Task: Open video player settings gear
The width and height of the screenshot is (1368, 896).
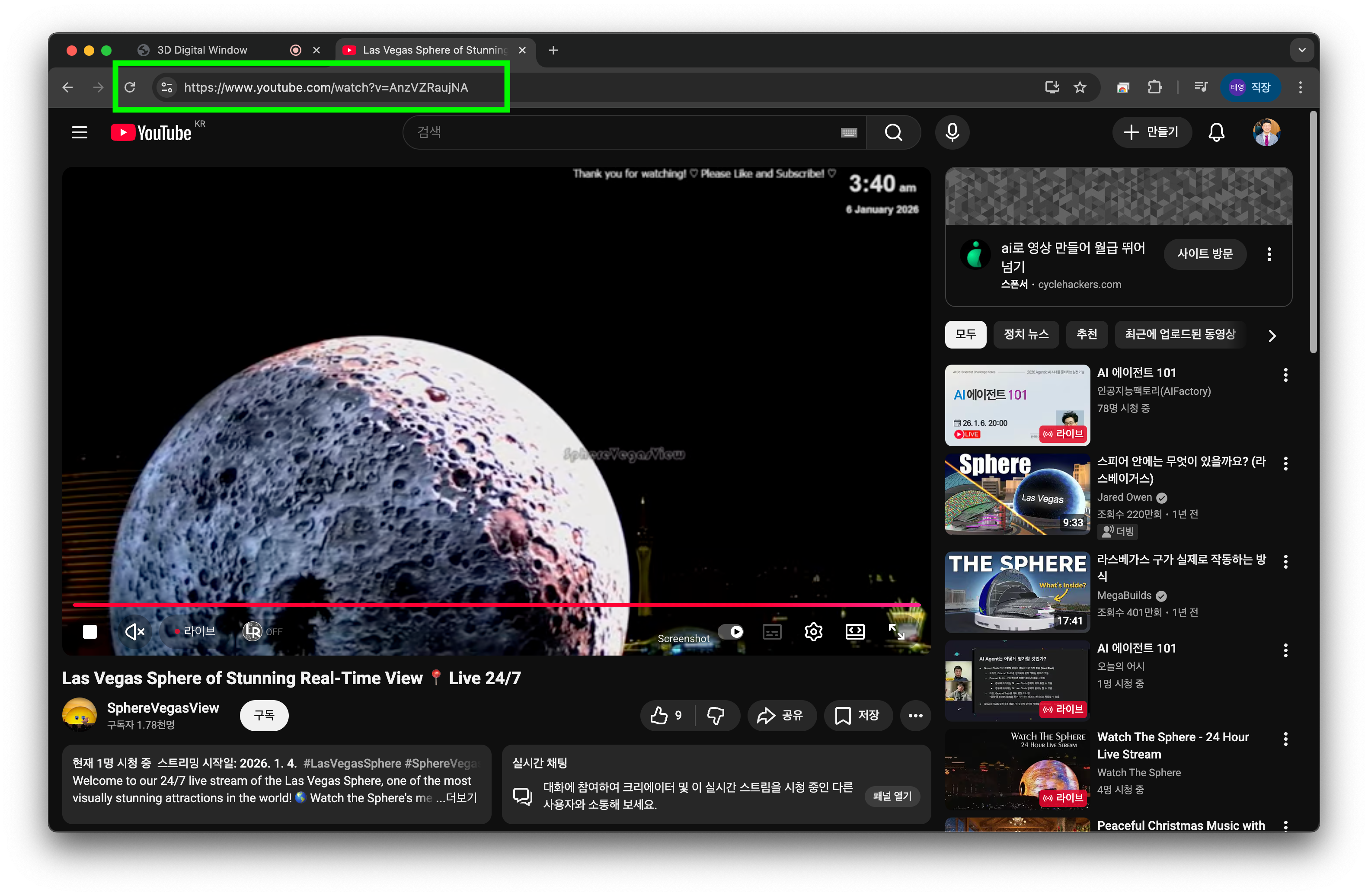Action: [813, 632]
